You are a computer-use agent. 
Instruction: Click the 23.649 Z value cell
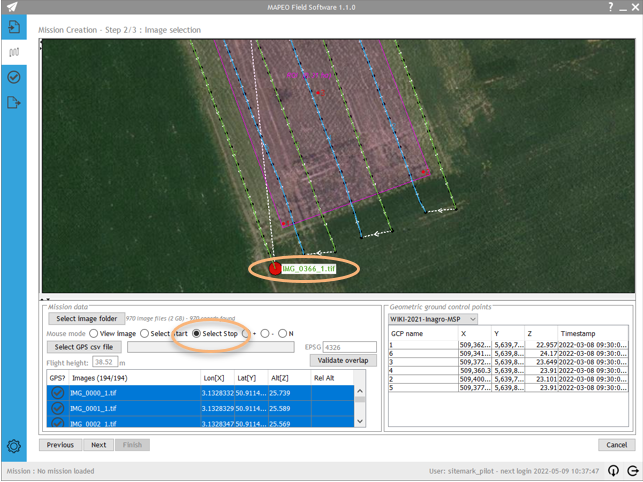(541, 362)
